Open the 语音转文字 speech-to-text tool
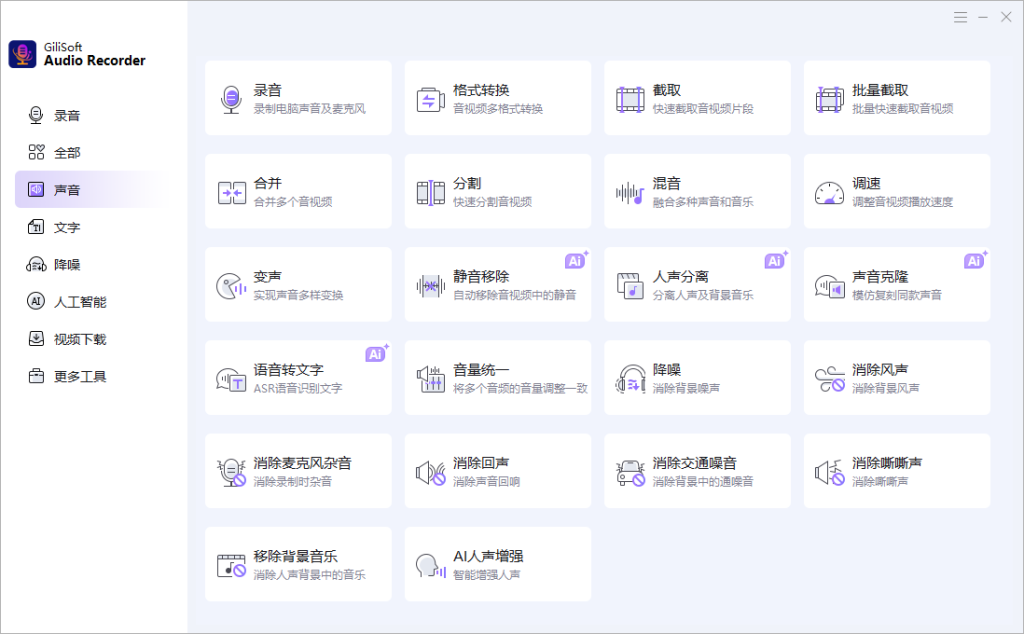 click(x=298, y=377)
